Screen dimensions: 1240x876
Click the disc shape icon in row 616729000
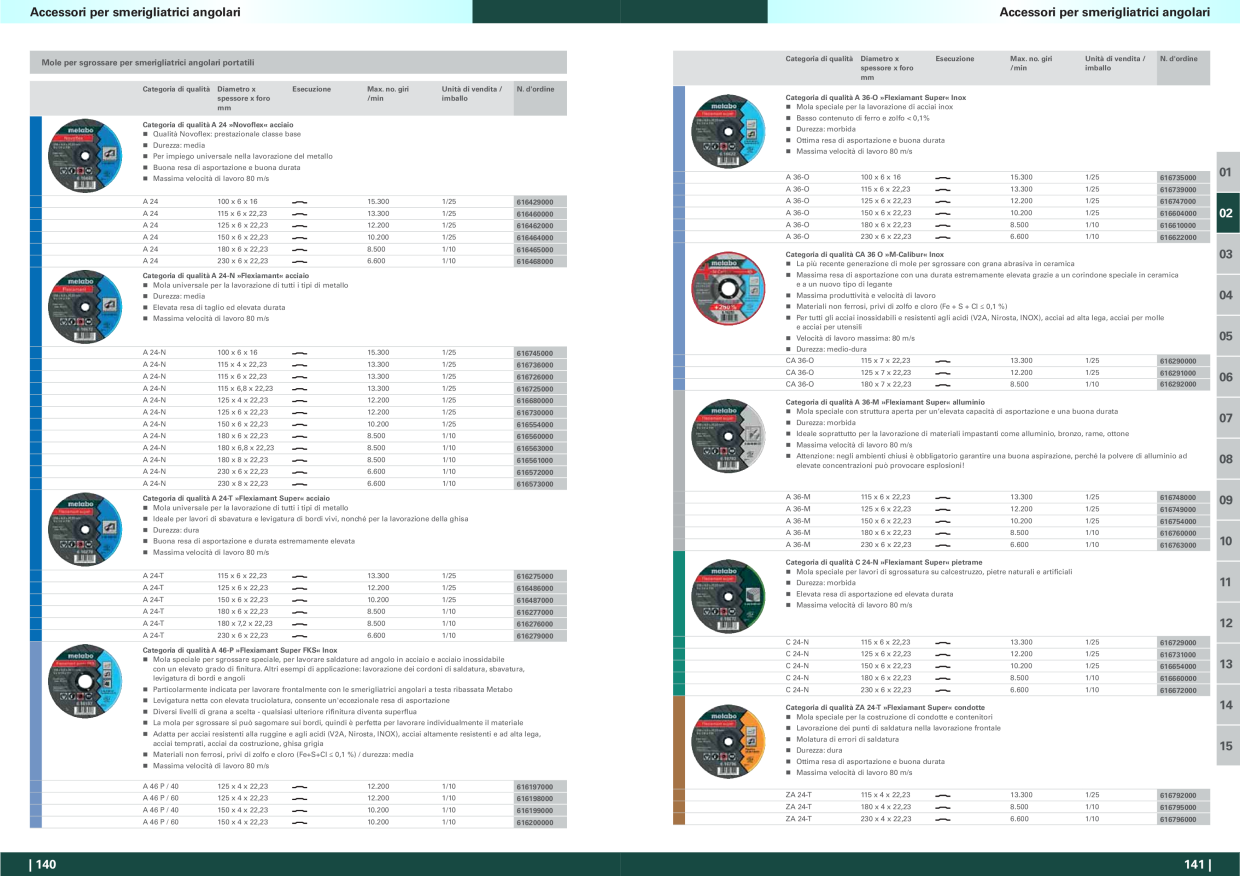[942, 643]
